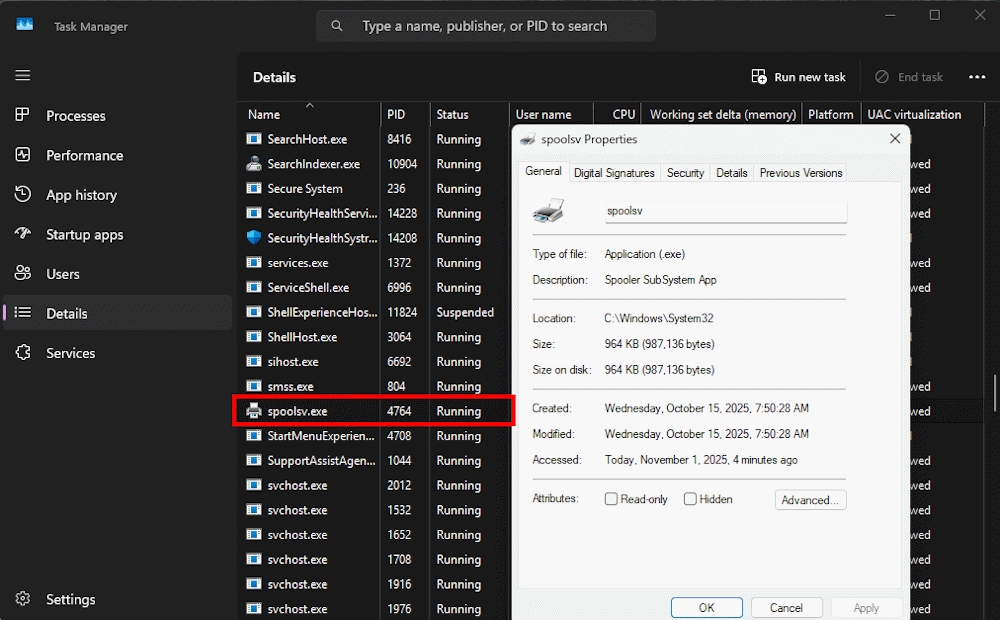
Task: Toggle the Hidden attribute checkbox
Action: click(690, 499)
